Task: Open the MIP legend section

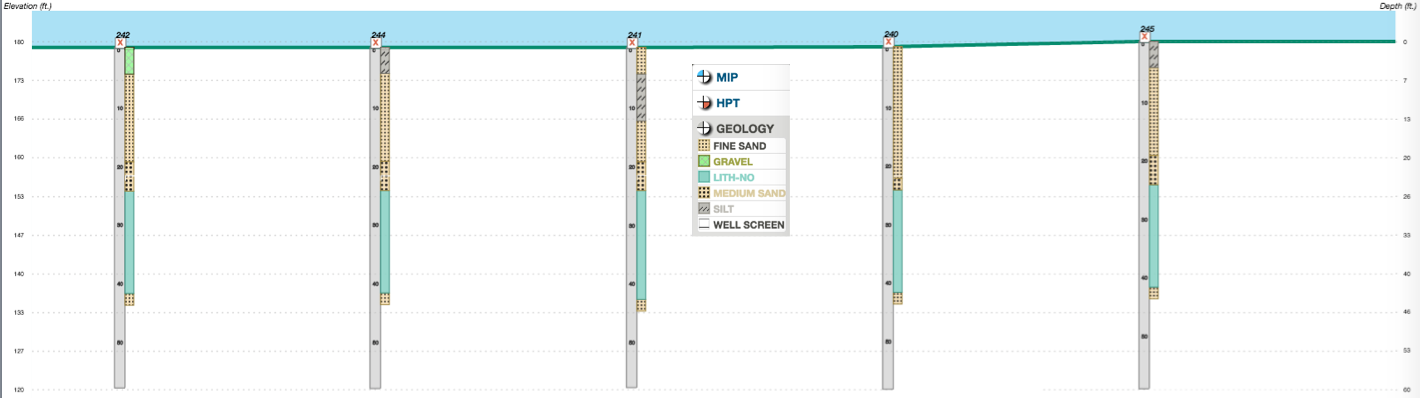Action: coord(741,77)
